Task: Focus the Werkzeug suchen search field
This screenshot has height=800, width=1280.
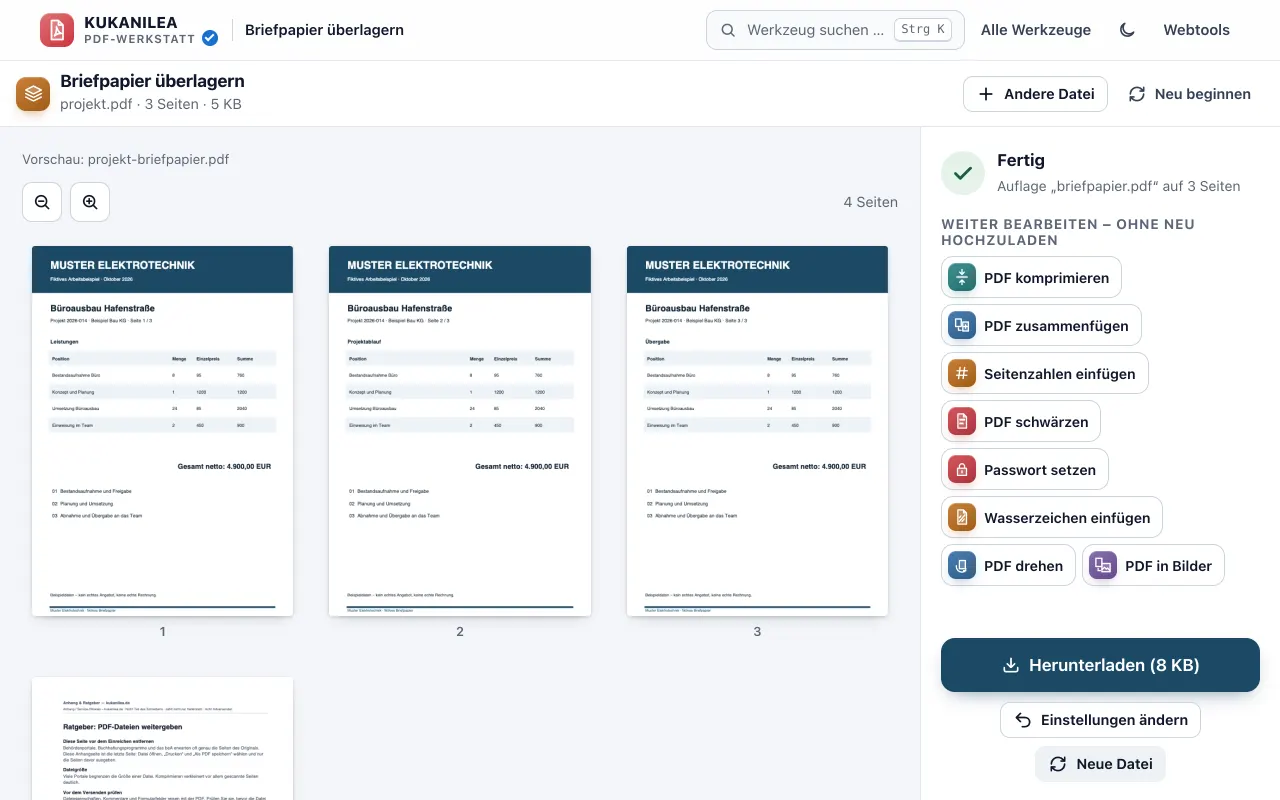Action: (835, 30)
